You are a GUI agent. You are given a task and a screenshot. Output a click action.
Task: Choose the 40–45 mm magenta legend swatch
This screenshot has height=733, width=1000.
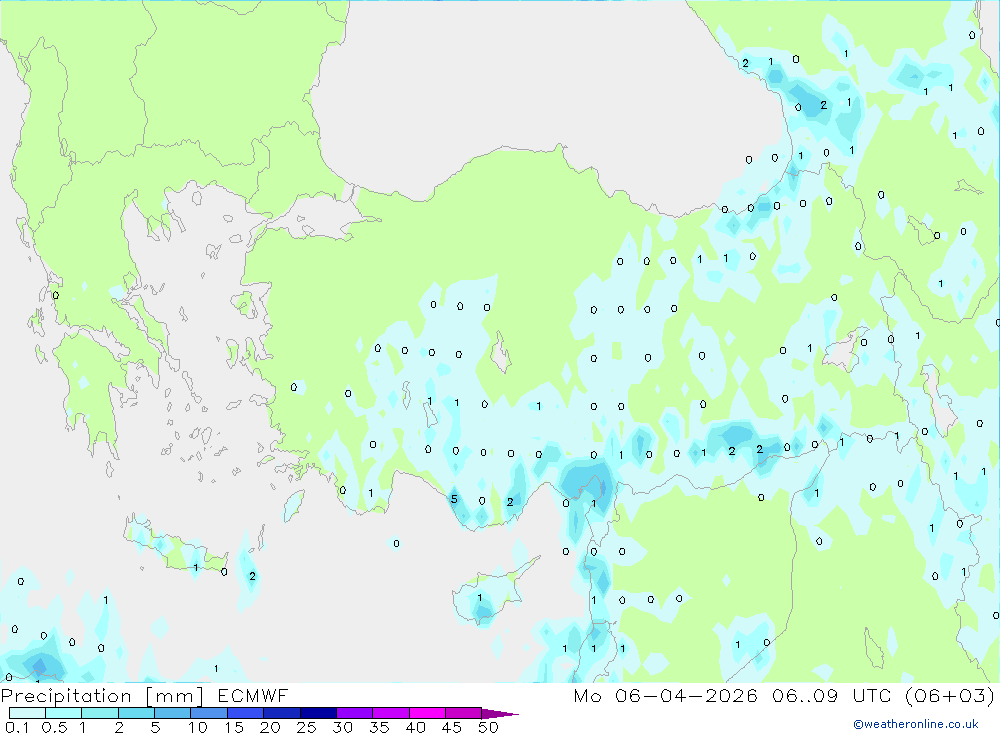(427, 713)
